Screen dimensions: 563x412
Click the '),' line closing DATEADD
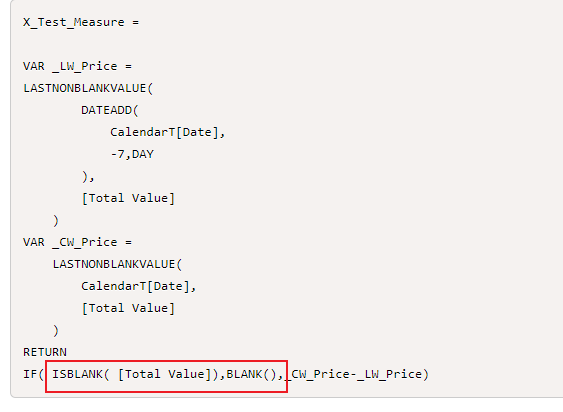88,176
